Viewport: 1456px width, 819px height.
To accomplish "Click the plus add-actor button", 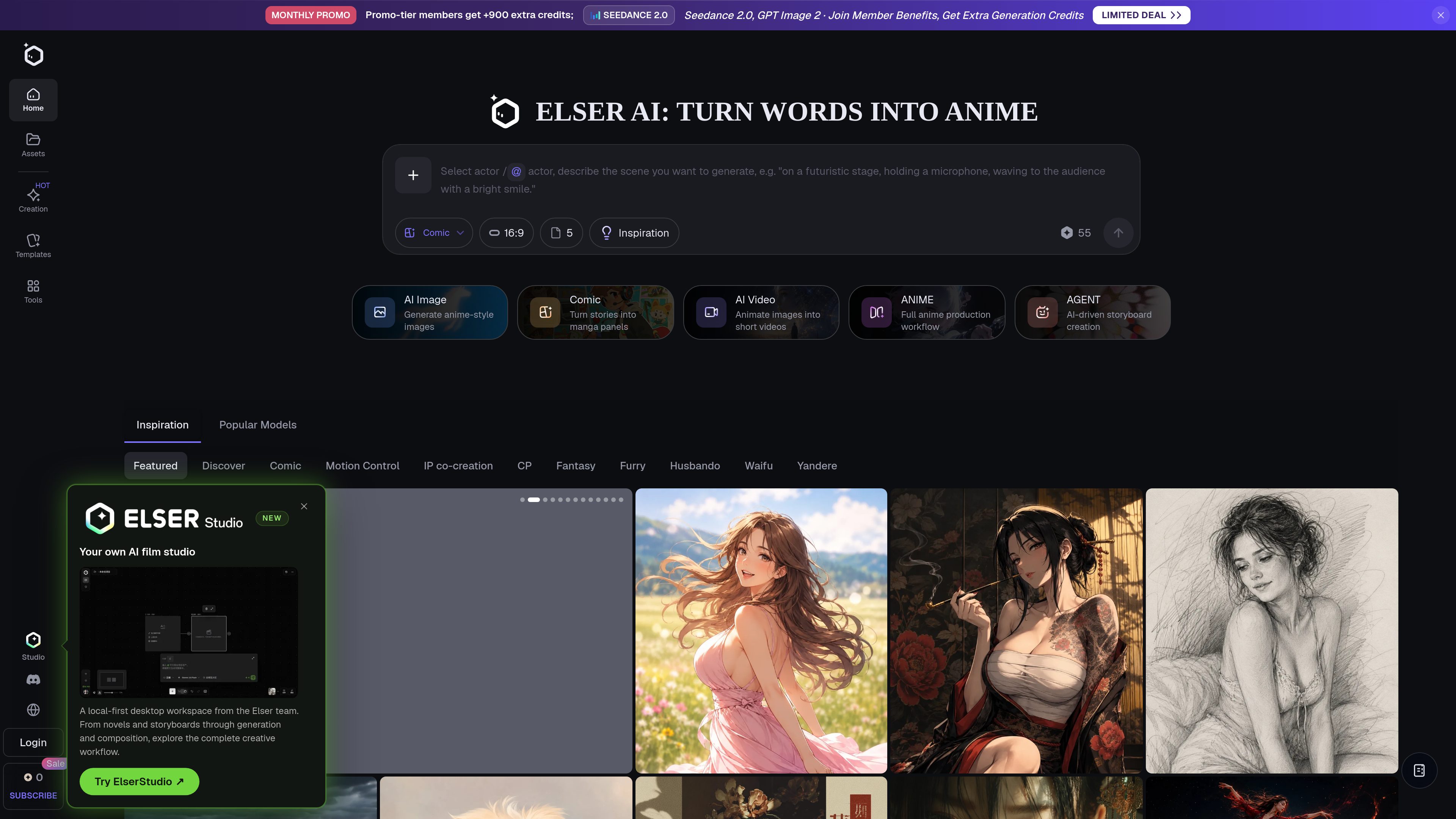I will [x=413, y=175].
